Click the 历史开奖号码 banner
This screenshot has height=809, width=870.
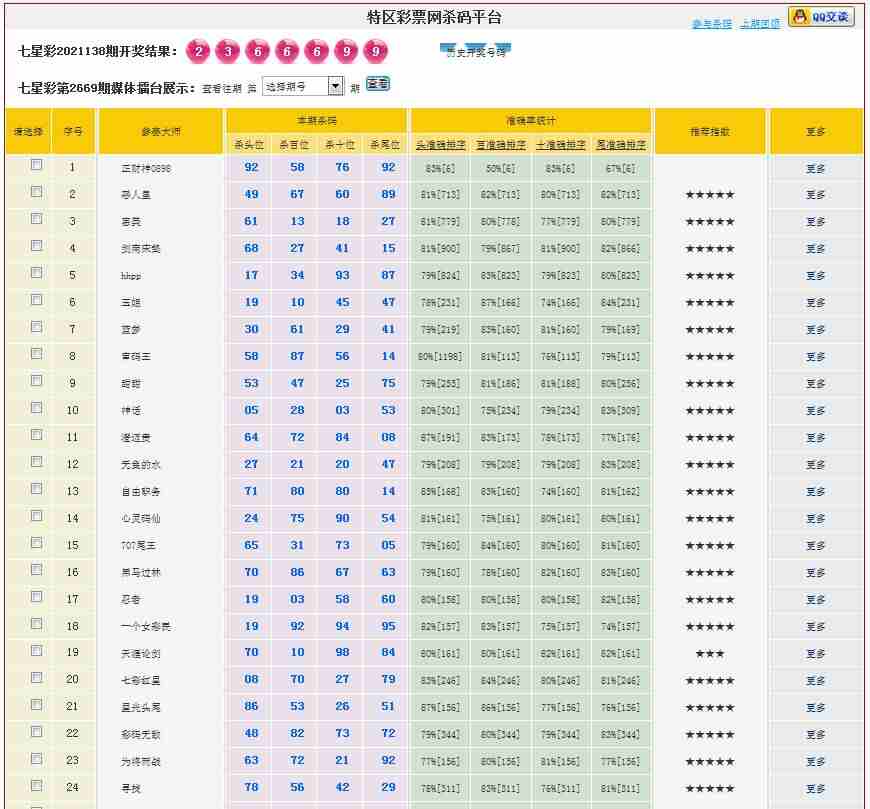476,51
